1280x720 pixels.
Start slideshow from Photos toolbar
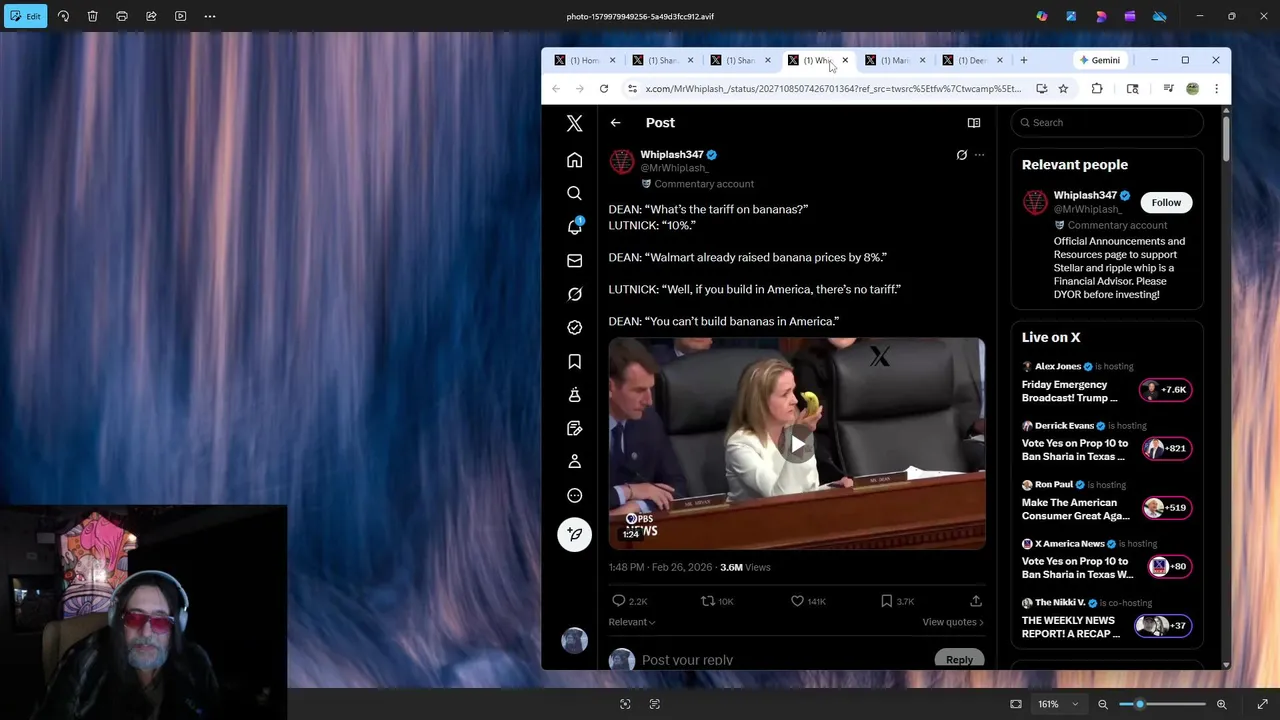(x=180, y=16)
